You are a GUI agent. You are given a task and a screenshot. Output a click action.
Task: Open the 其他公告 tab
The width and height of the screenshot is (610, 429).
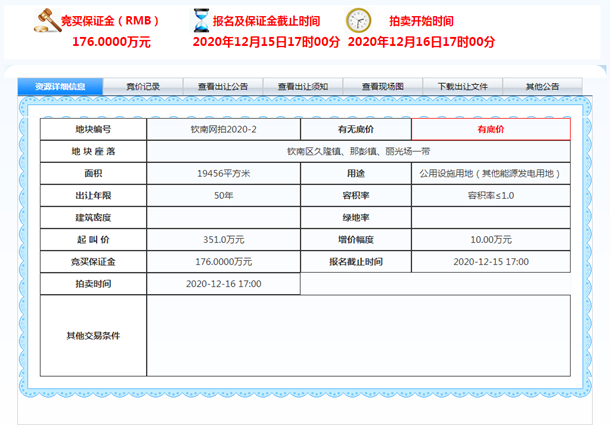tap(542, 86)
